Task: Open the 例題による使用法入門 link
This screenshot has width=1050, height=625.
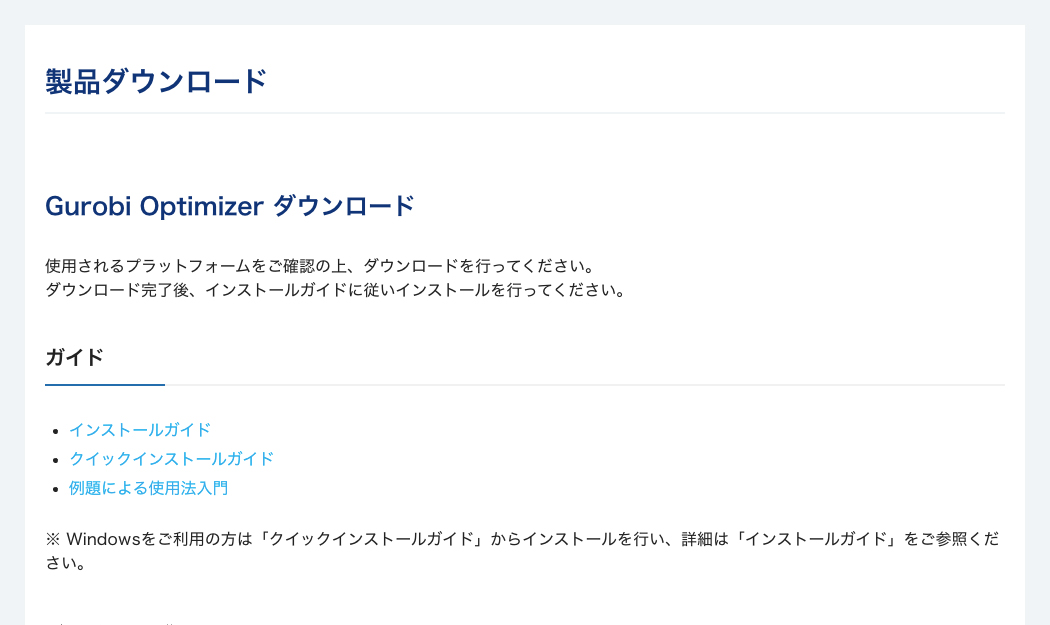Action: [148, 488]
